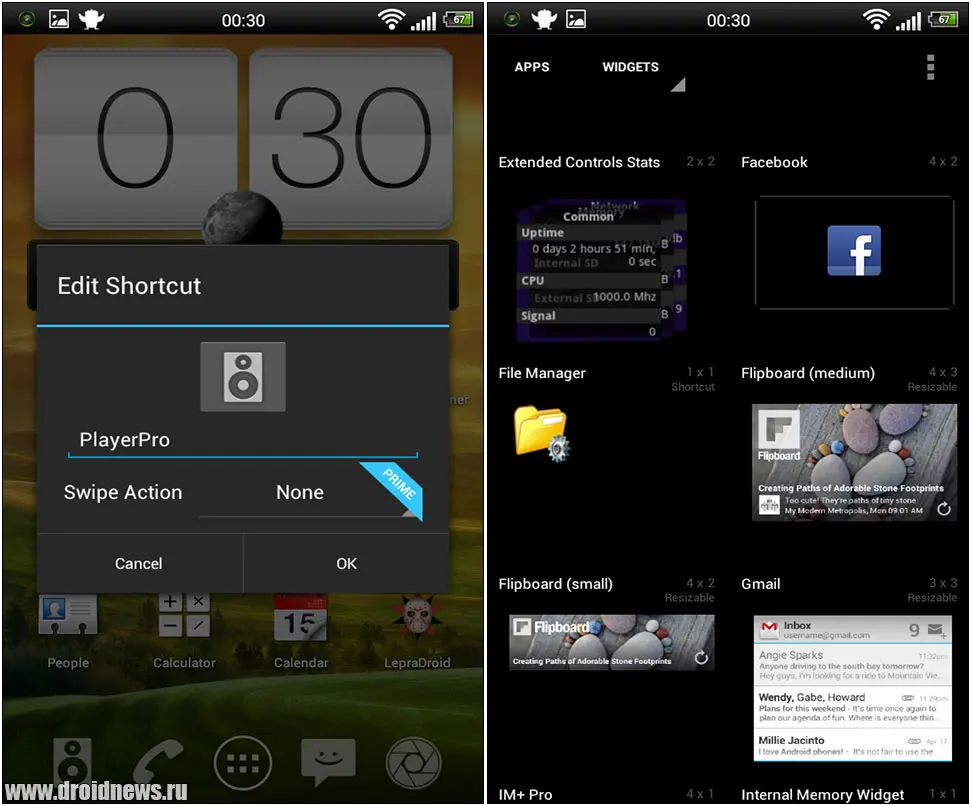
Task: Switch to the WIDGETS tab
Action: point(630,67)
